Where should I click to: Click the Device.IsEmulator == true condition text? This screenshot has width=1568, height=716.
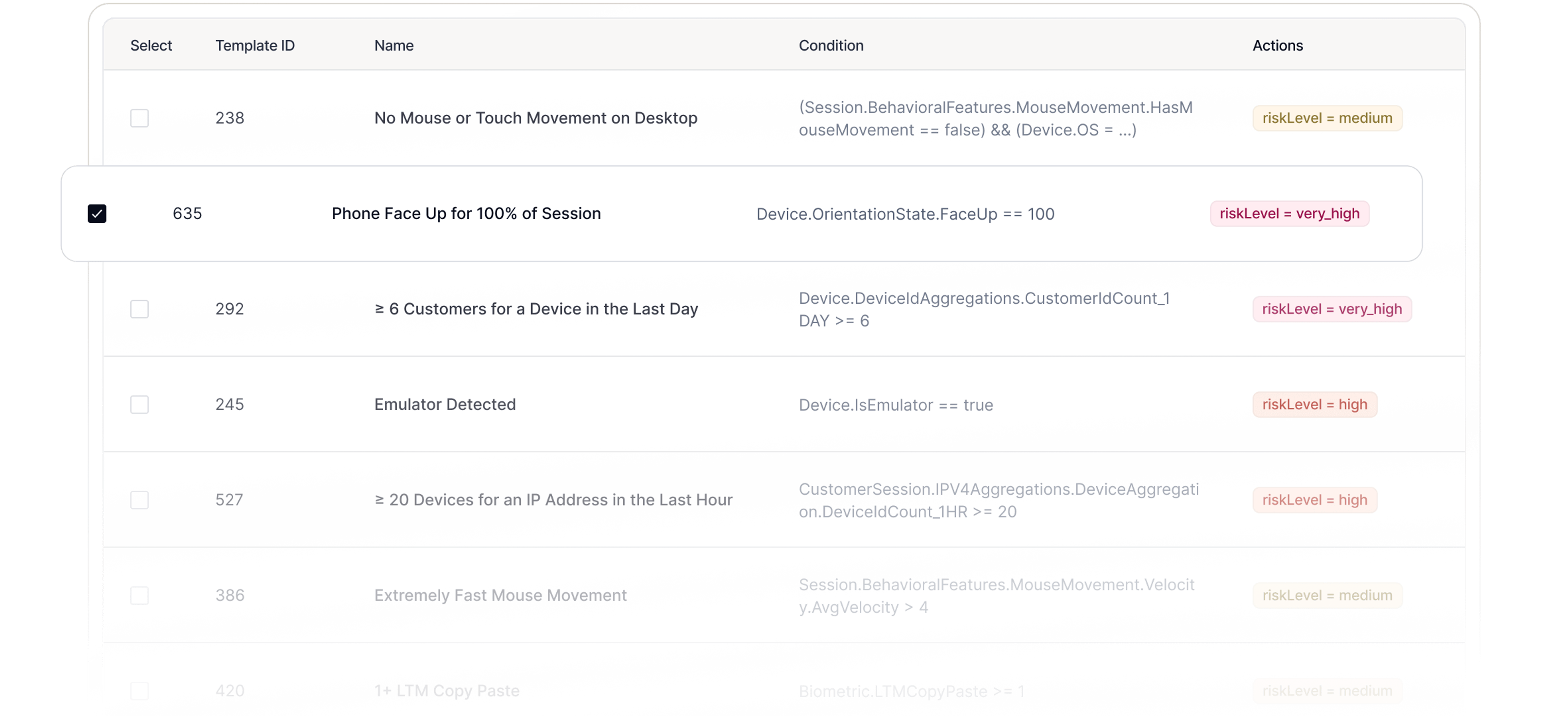(x=895, y=405)
